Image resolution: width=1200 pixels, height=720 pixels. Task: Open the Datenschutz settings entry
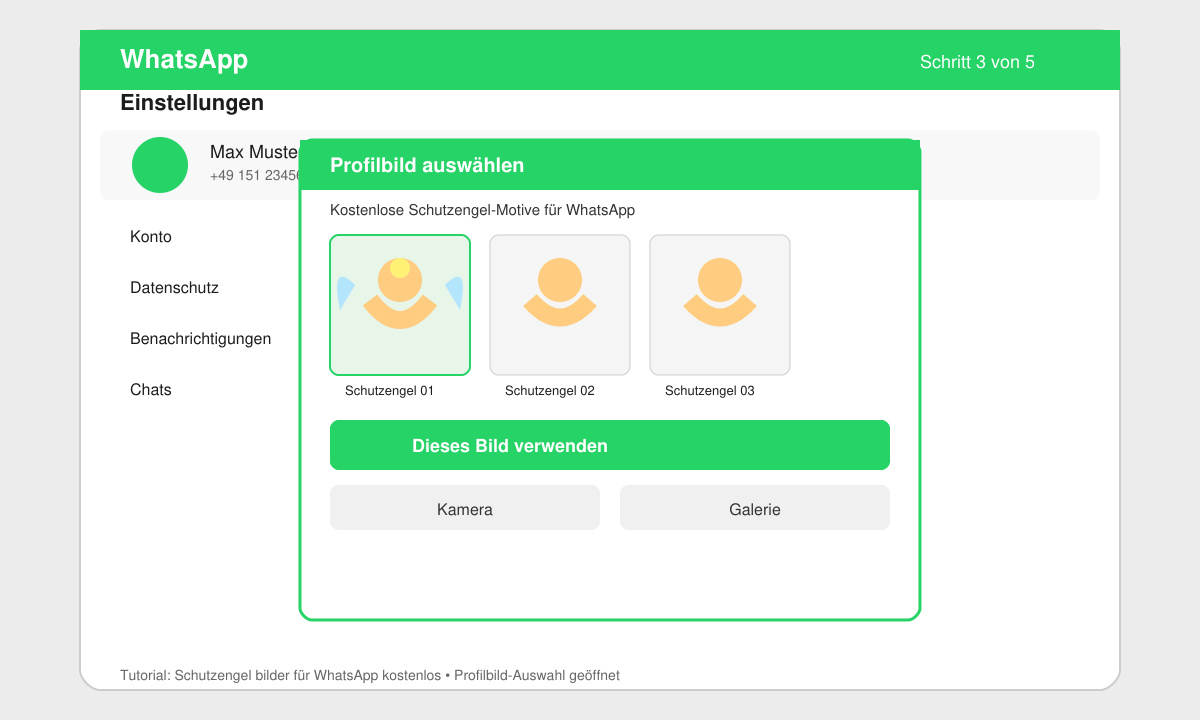(174, 288)
